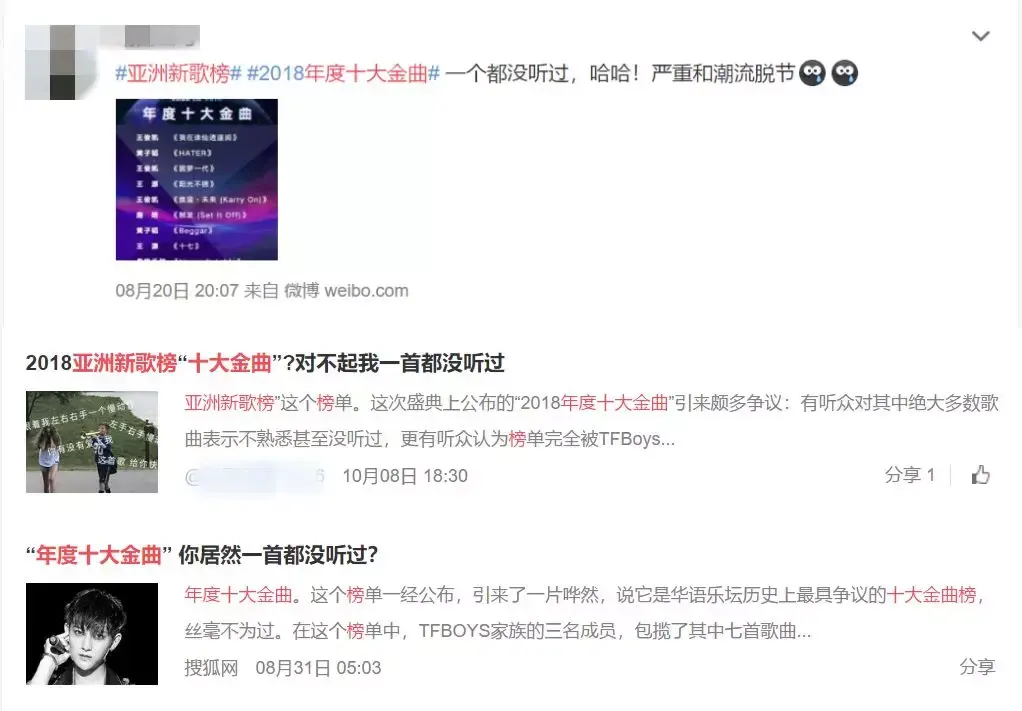Open article 2018亚洲新歌榜"十大金曲" headline

[265, 363]
